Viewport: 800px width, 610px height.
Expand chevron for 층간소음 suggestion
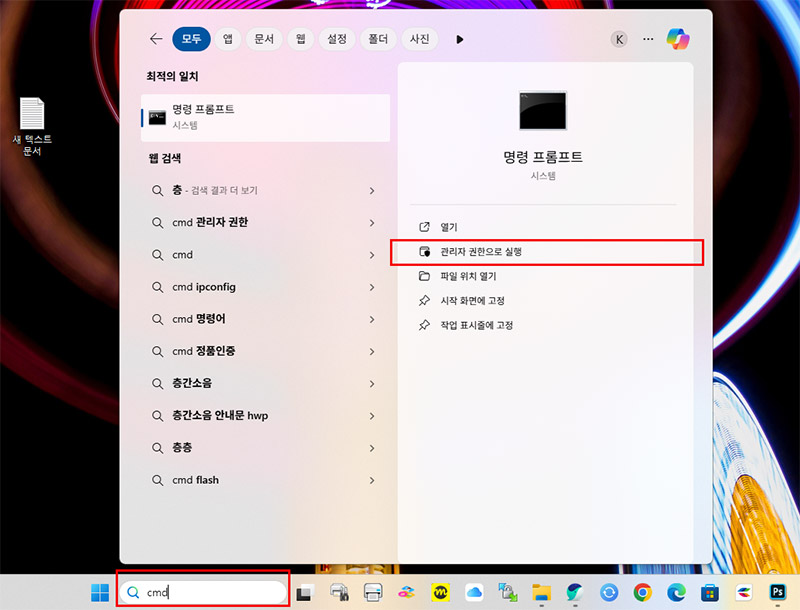[x=372, y=384]
